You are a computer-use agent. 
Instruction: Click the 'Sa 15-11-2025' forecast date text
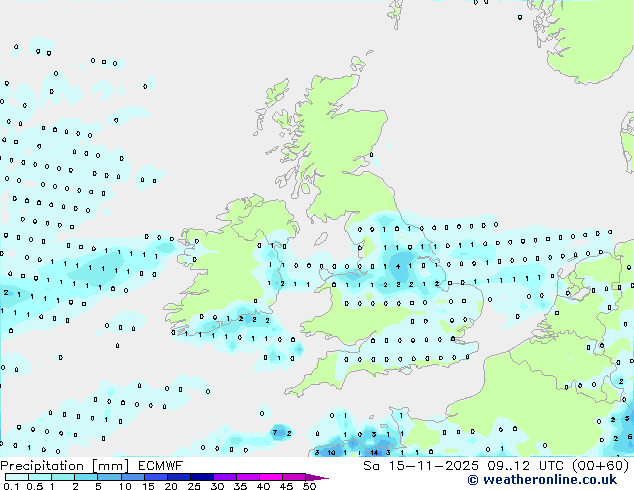(421, 466)
